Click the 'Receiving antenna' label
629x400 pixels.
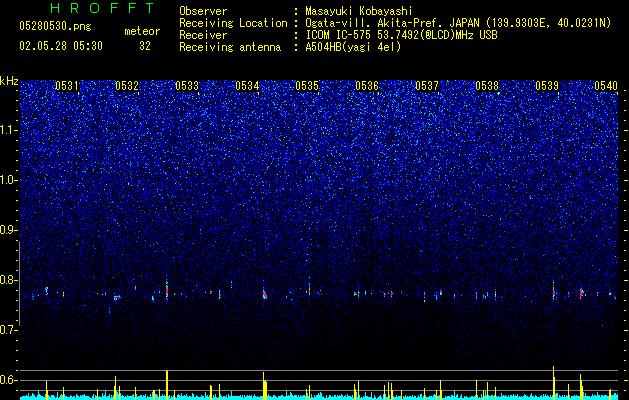230,47
